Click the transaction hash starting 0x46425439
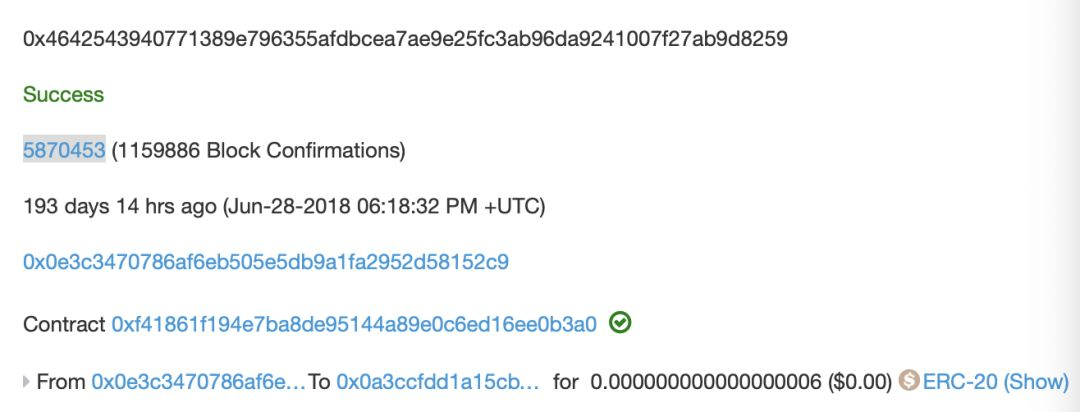This screenshot has height=412, width=1080. pyautogui.click(x=406, y=39)
